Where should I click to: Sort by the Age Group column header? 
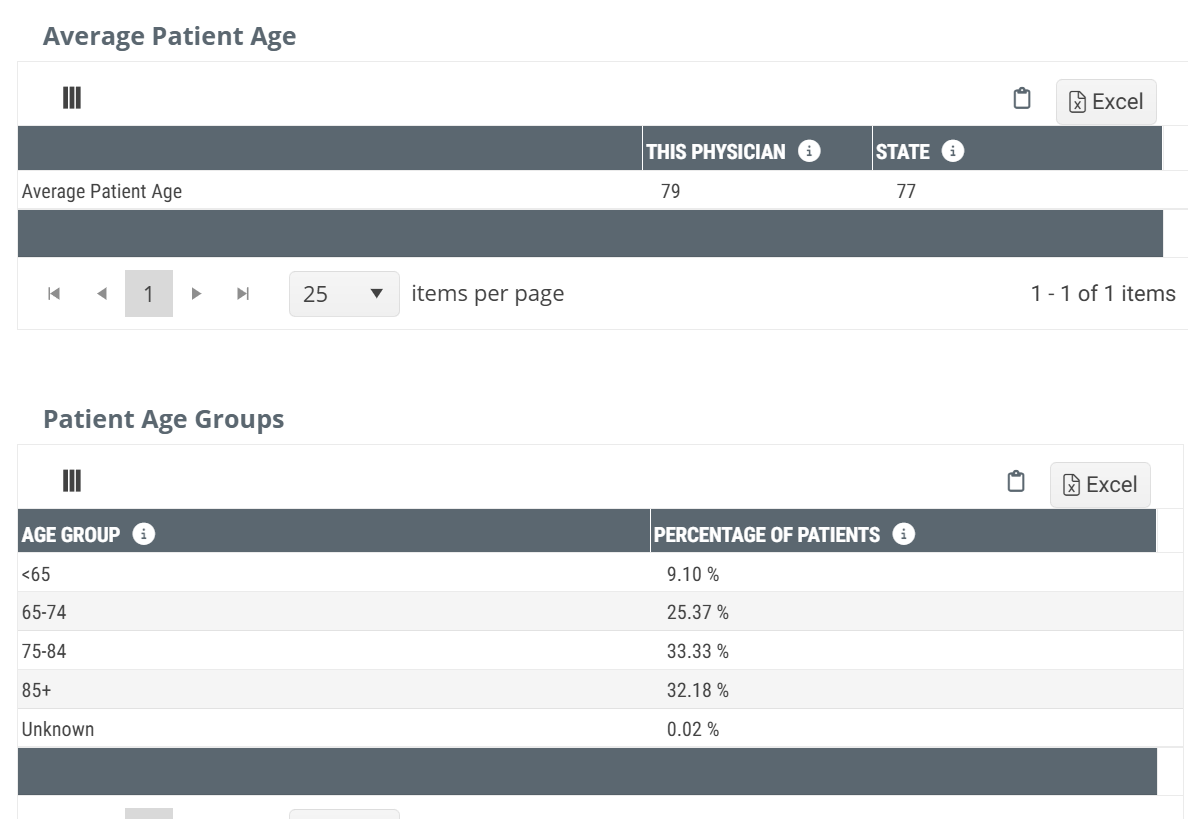click(x=70, y=534)
